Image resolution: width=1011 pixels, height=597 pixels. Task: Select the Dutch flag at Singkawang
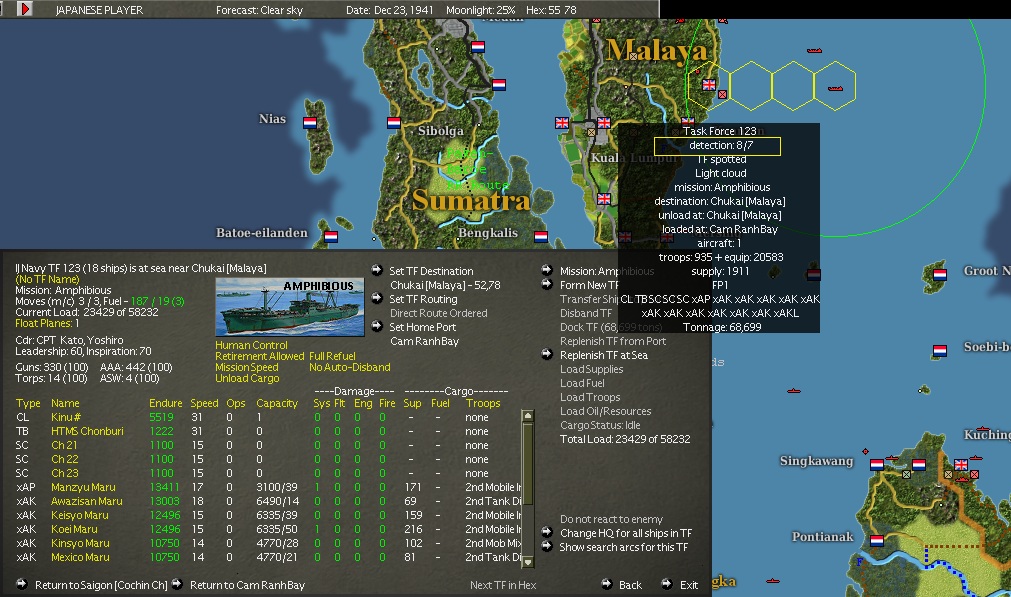click(877, 464)
